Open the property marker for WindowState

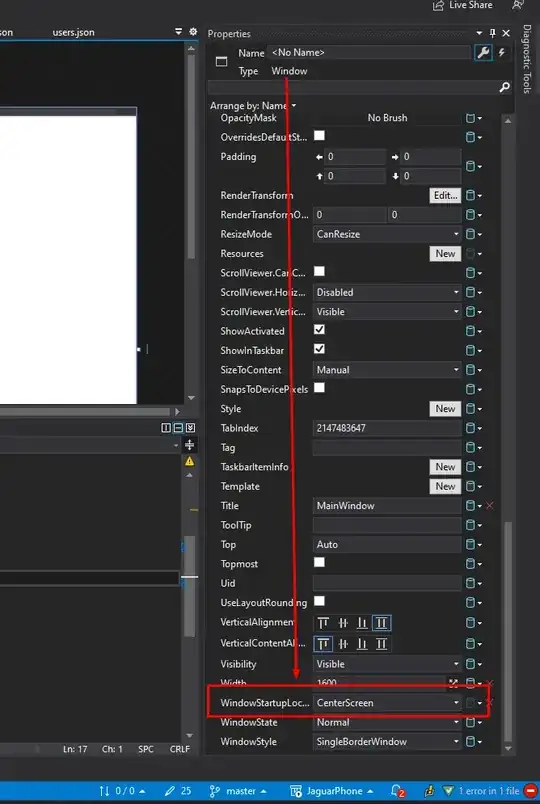coord(473,722)
